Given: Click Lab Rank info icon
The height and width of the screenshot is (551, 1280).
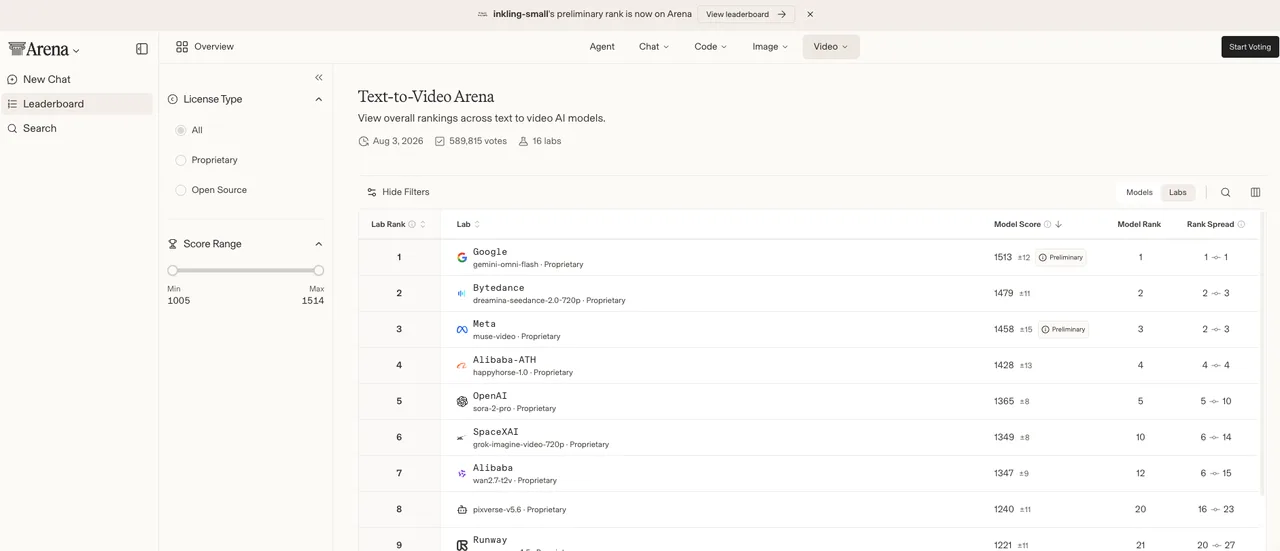Looking at the screenshot, I should tap(412, 224).
